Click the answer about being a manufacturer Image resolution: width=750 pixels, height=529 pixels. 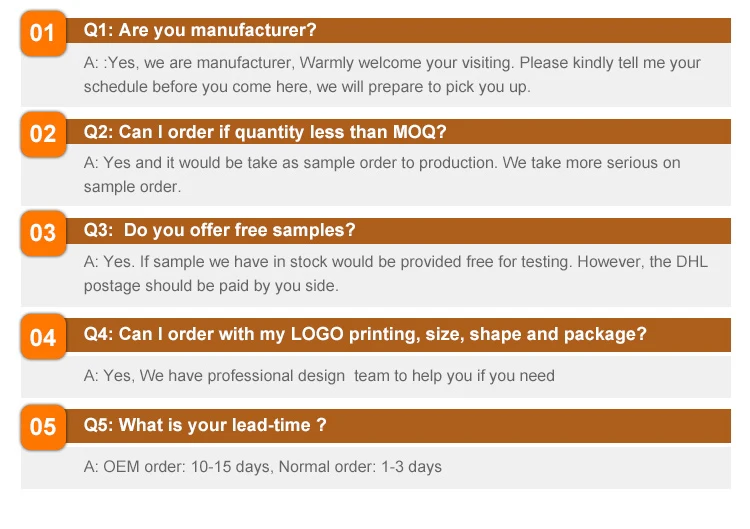390,74
